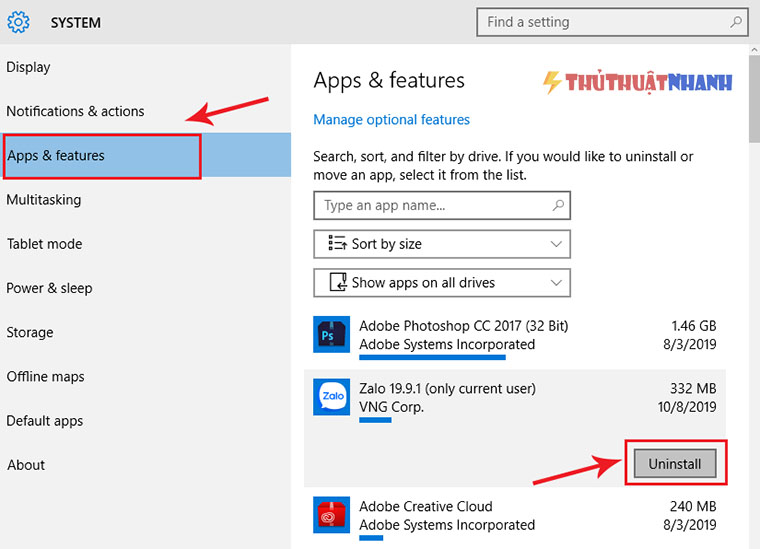Open Manage optional features link
This screenshot has height=549, width=760.
(x=391, y=120)
